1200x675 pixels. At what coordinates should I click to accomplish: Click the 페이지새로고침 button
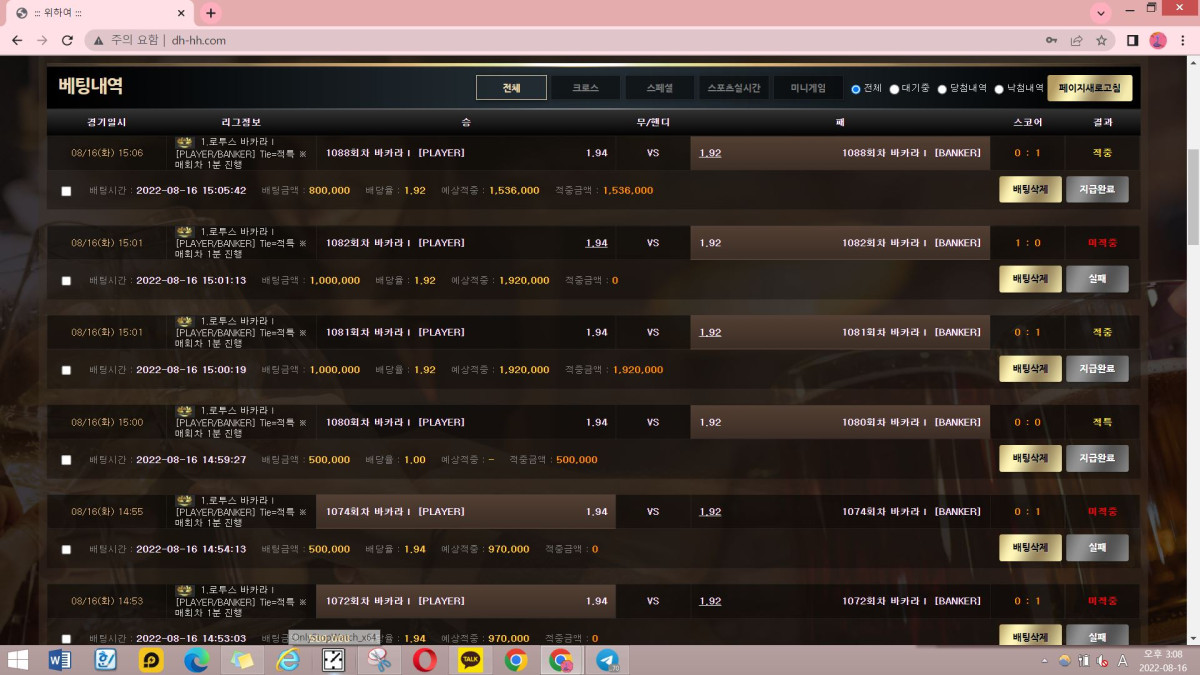(1089, 88)
